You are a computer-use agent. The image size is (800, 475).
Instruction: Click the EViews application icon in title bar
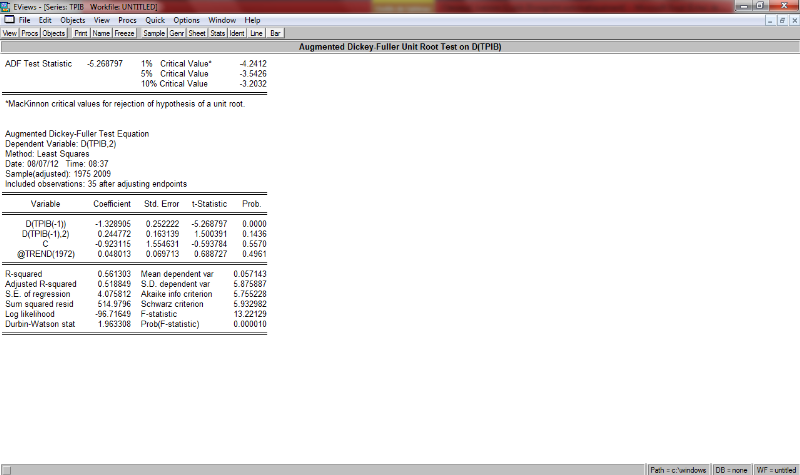click(6, 7)
